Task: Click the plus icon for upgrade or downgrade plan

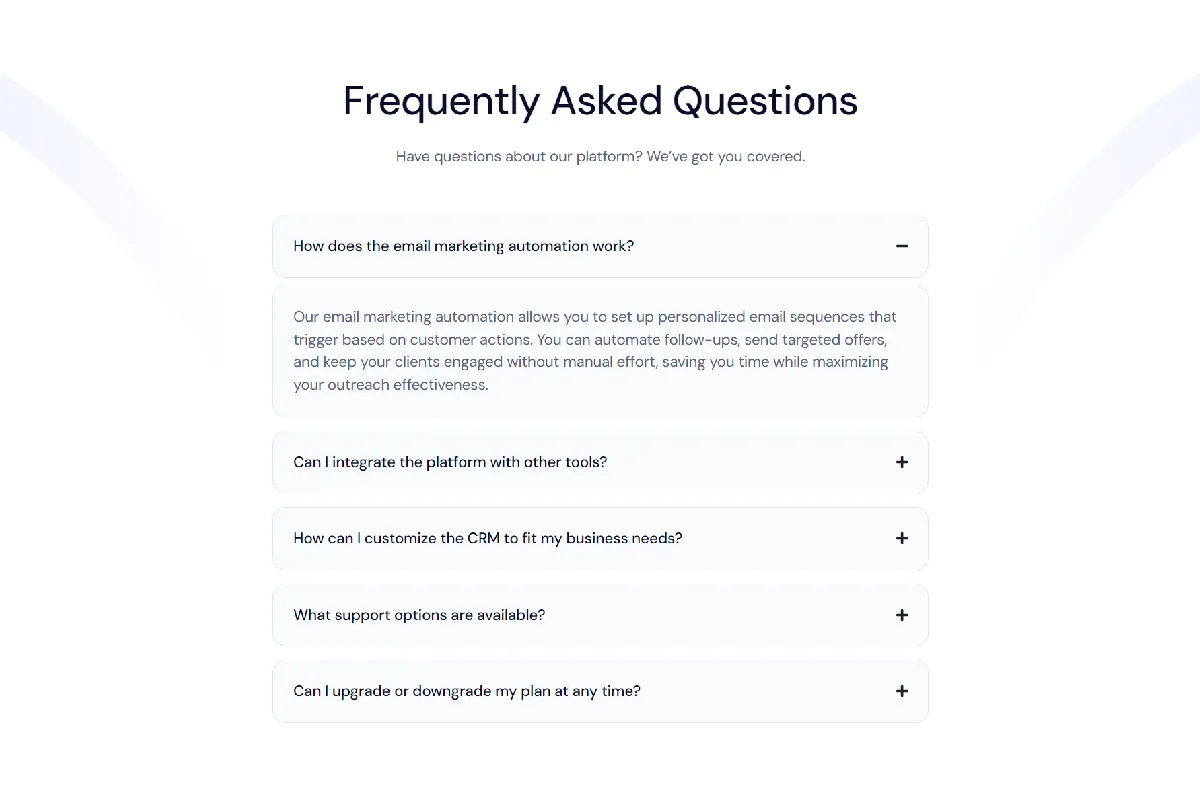Action: pyautogui.click(x=902, y=691)
